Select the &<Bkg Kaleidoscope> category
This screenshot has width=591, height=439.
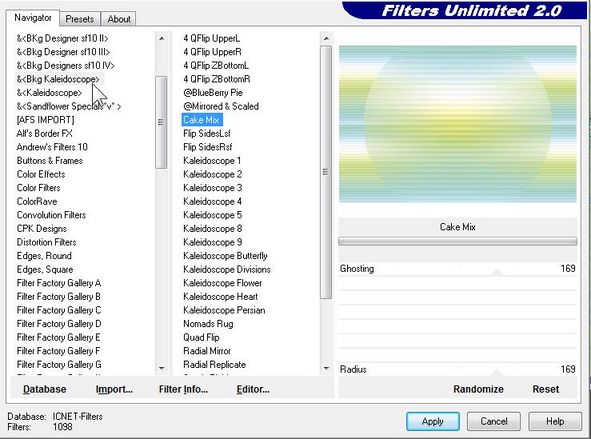58,79
